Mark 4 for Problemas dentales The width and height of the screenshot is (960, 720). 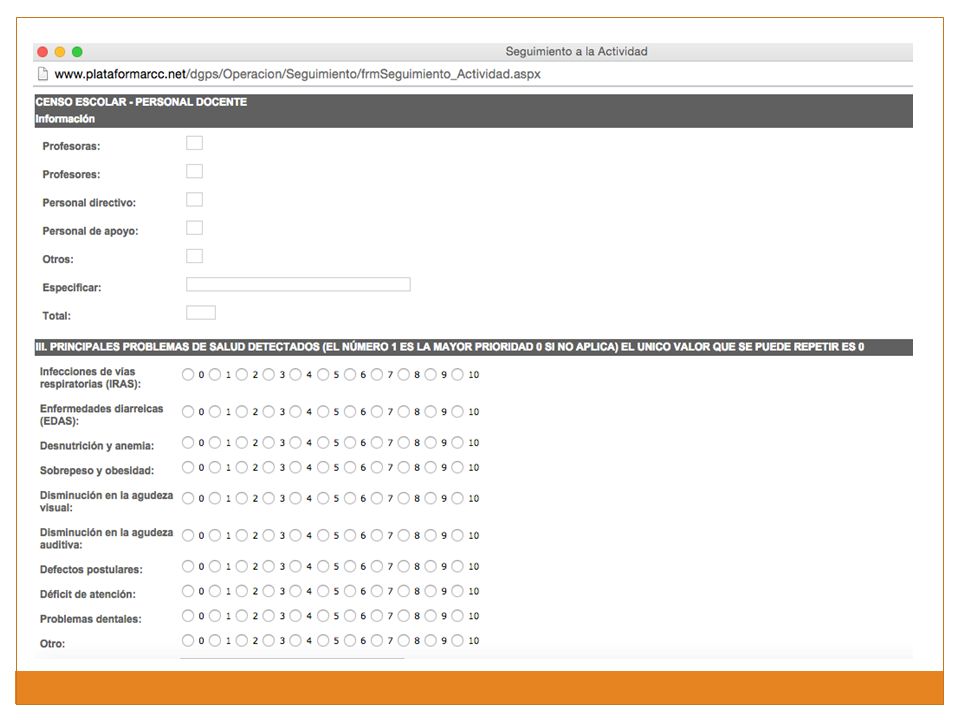click(296, 616)
